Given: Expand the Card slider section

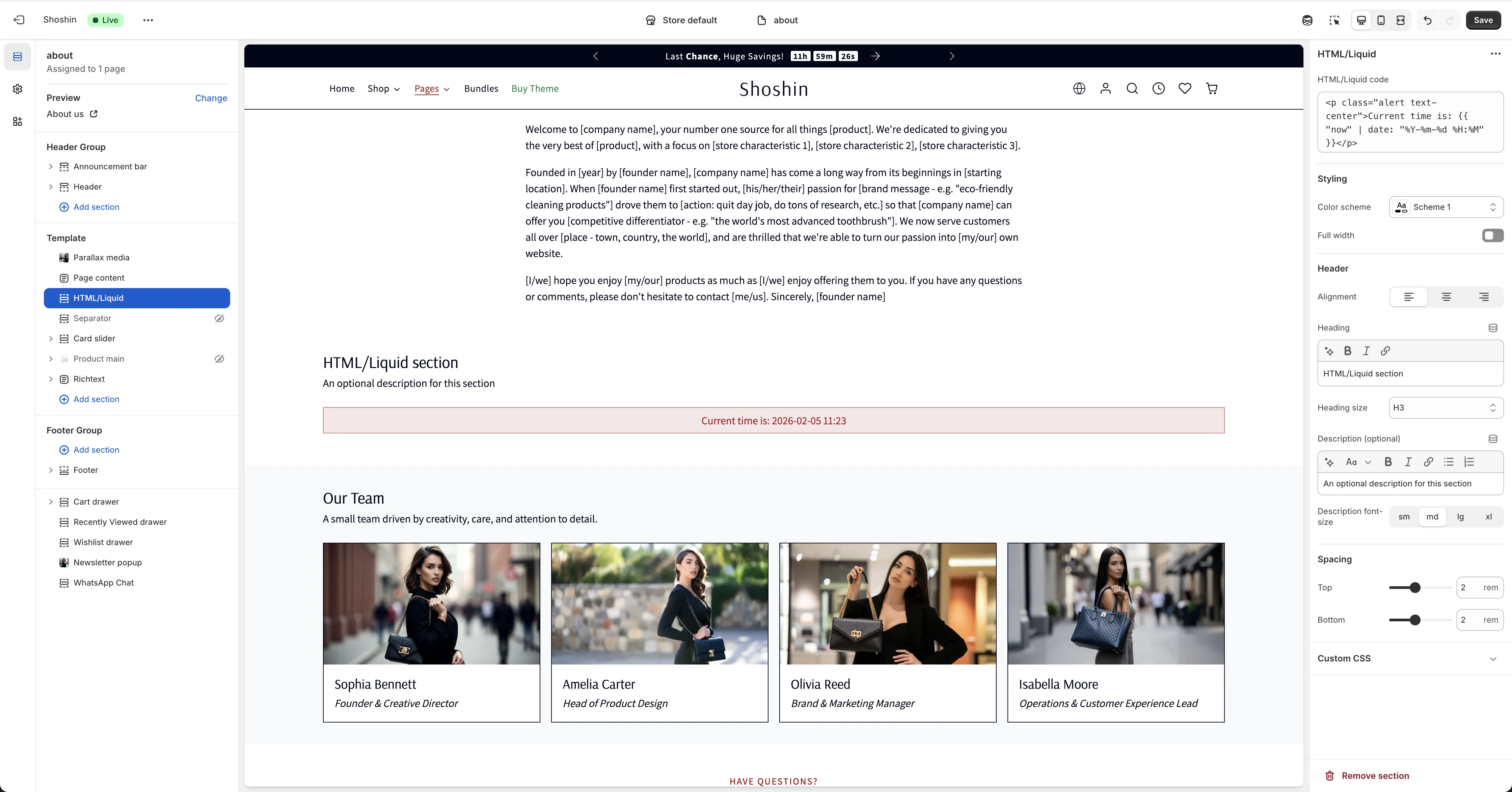Looking at the screenshot, I should [51, 339].
